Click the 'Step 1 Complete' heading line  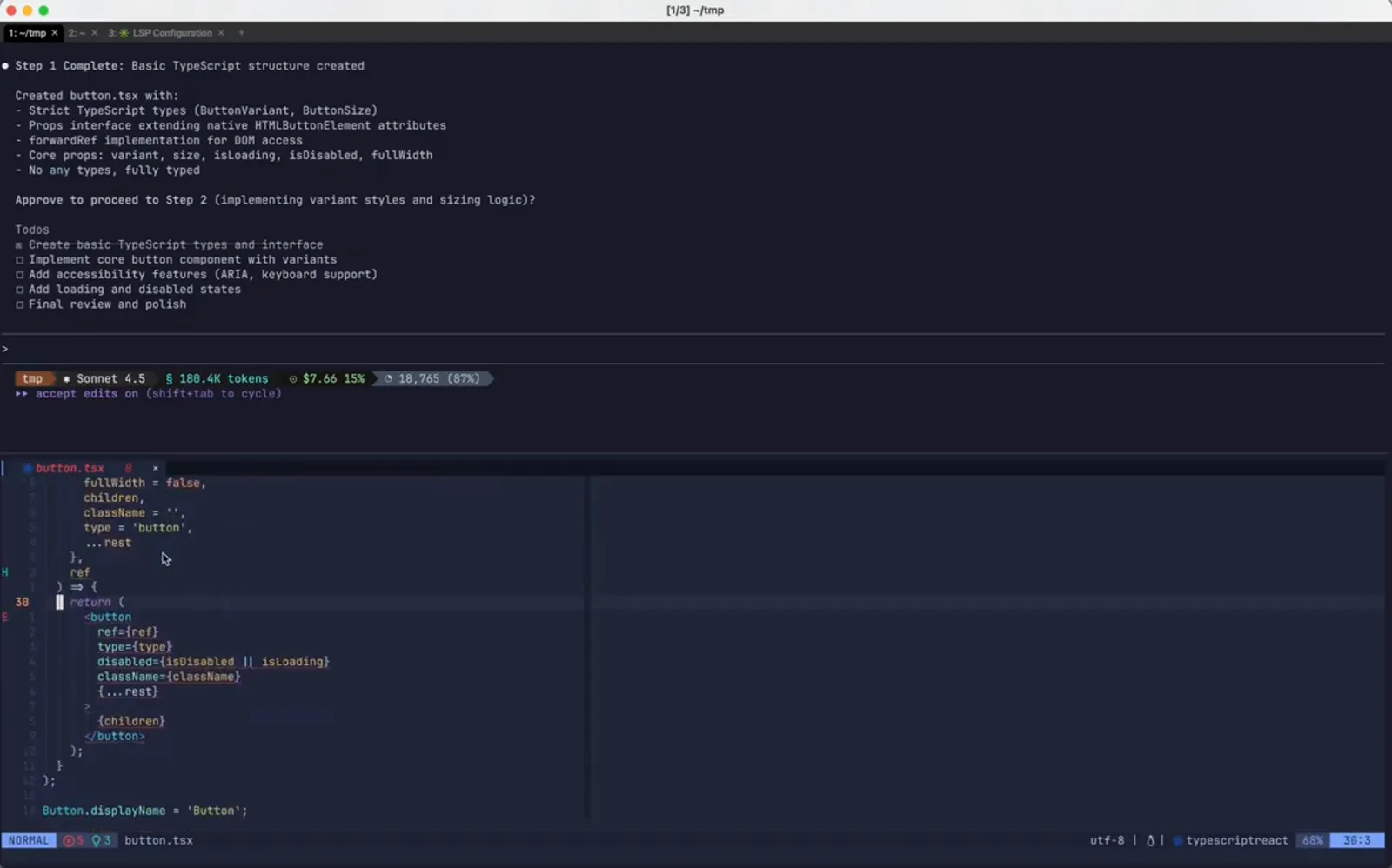190,66
